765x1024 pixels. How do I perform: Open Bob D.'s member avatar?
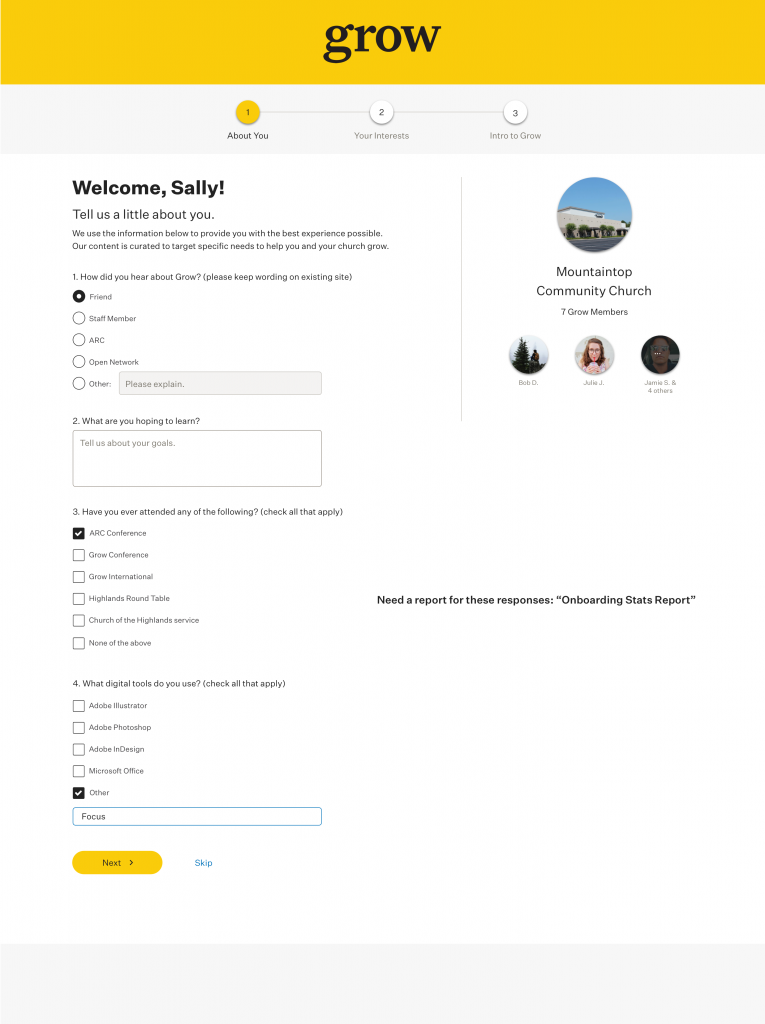528,355
